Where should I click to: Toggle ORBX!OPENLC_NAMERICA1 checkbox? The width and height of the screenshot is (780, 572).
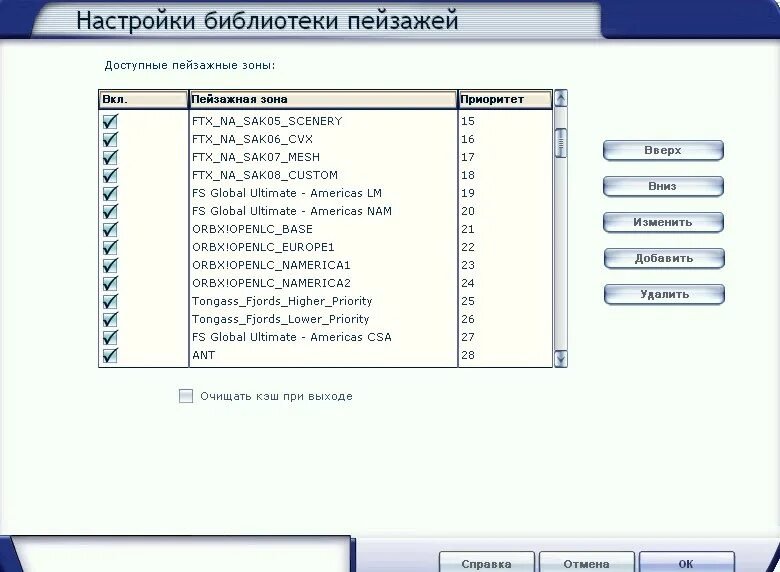[110, 265]
